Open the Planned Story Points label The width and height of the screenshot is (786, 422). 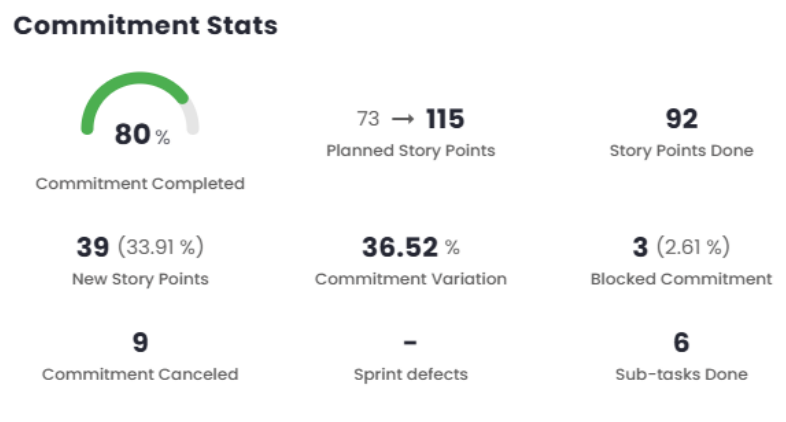(x=410, y=151)
